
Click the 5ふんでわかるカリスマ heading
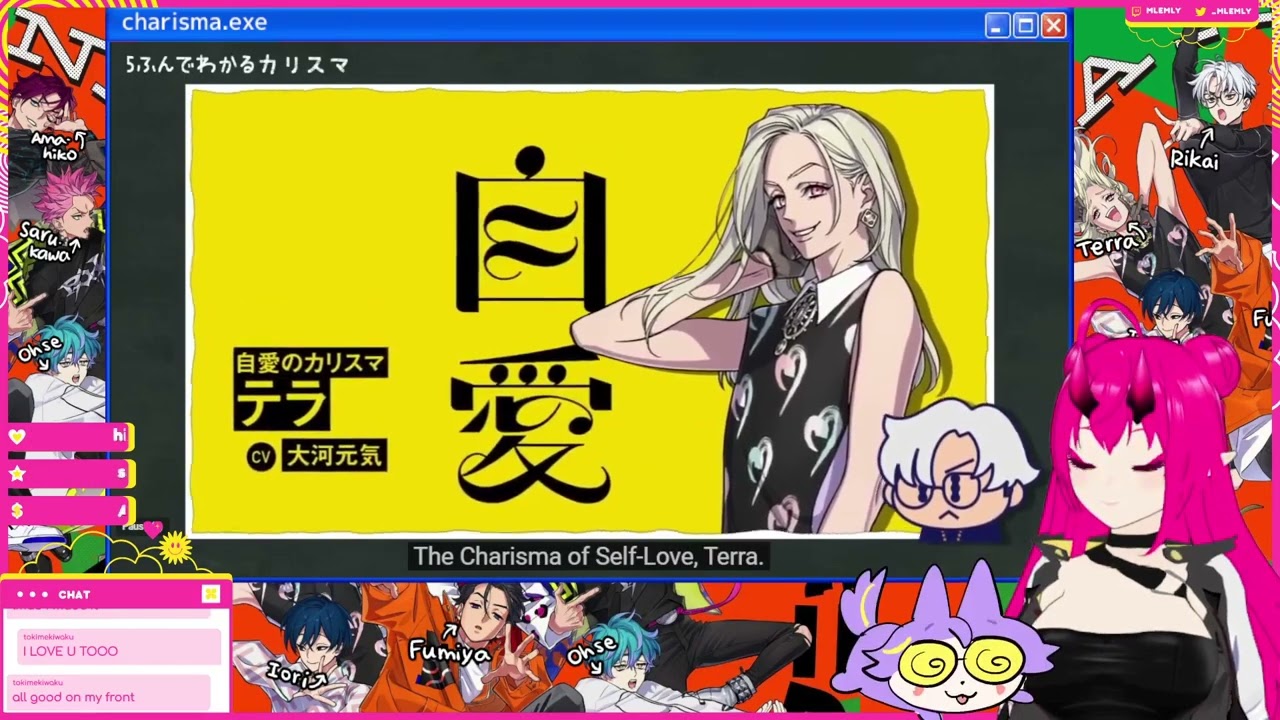[x=237, y=65]
